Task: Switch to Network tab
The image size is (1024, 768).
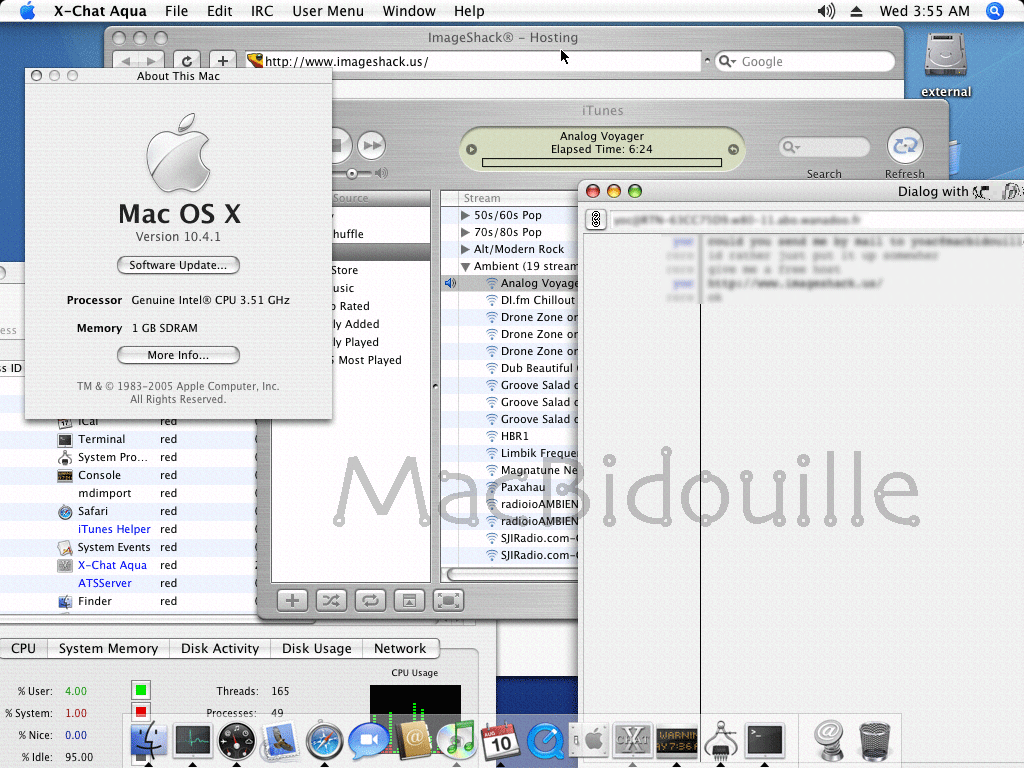Action: 400,648
